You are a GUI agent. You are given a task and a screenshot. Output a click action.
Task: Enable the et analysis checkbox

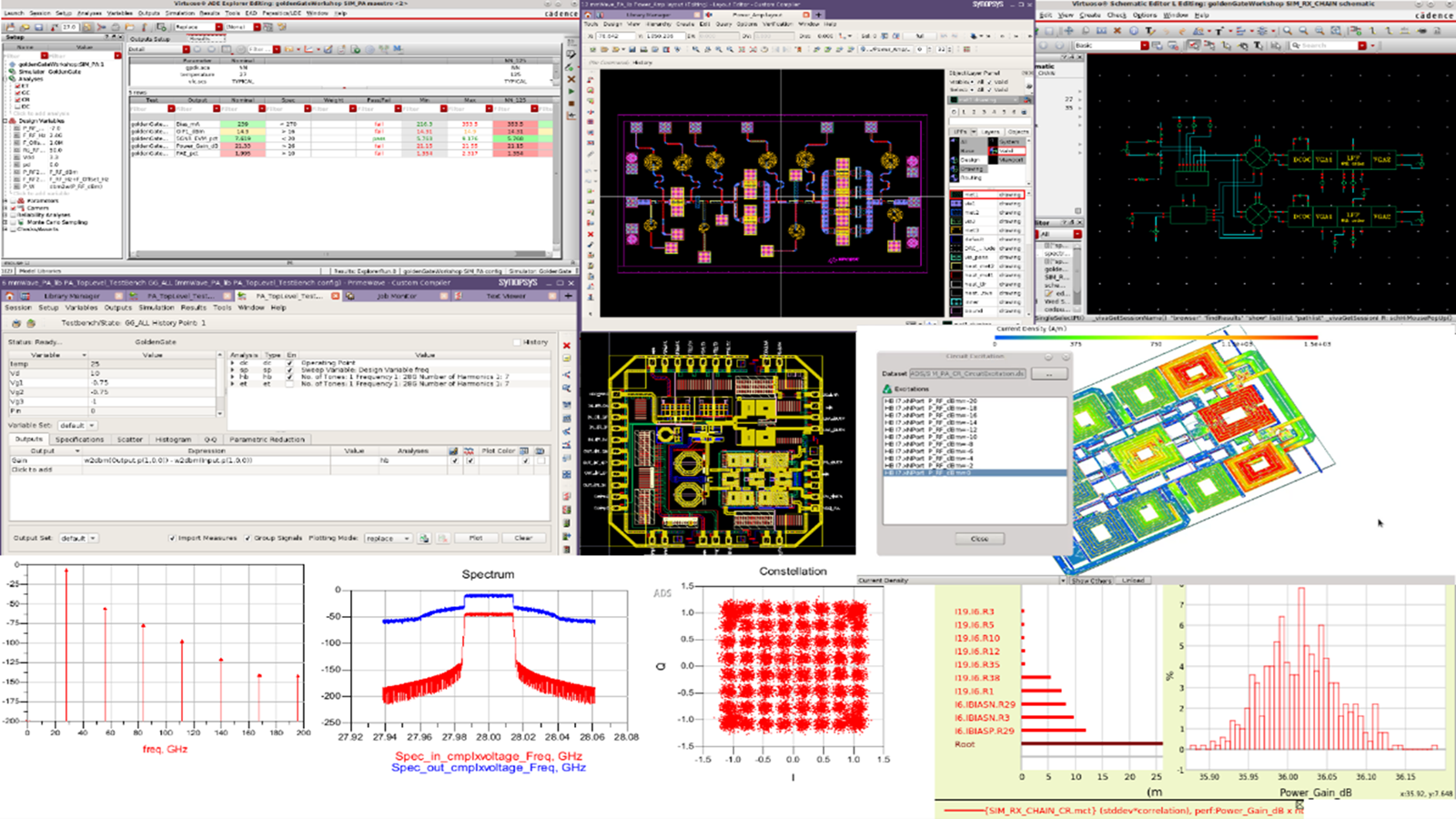click(x=289, y=384)
